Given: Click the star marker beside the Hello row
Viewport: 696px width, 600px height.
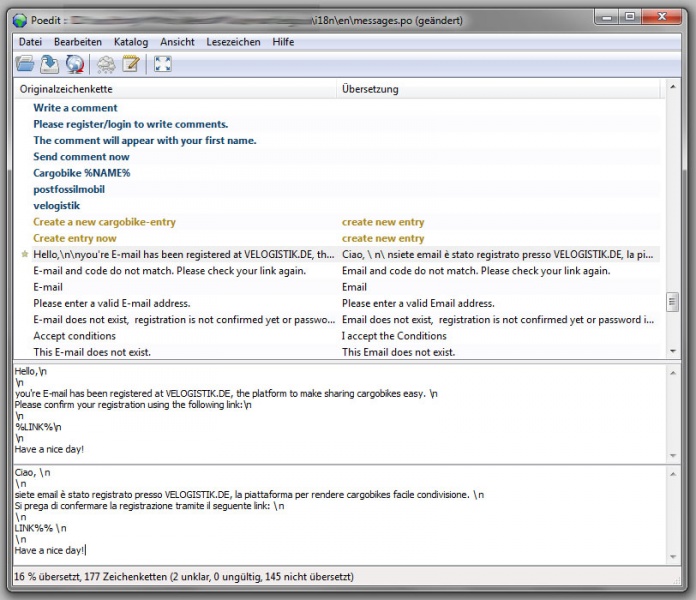Looking at the screenshot, I should (25, 255).
